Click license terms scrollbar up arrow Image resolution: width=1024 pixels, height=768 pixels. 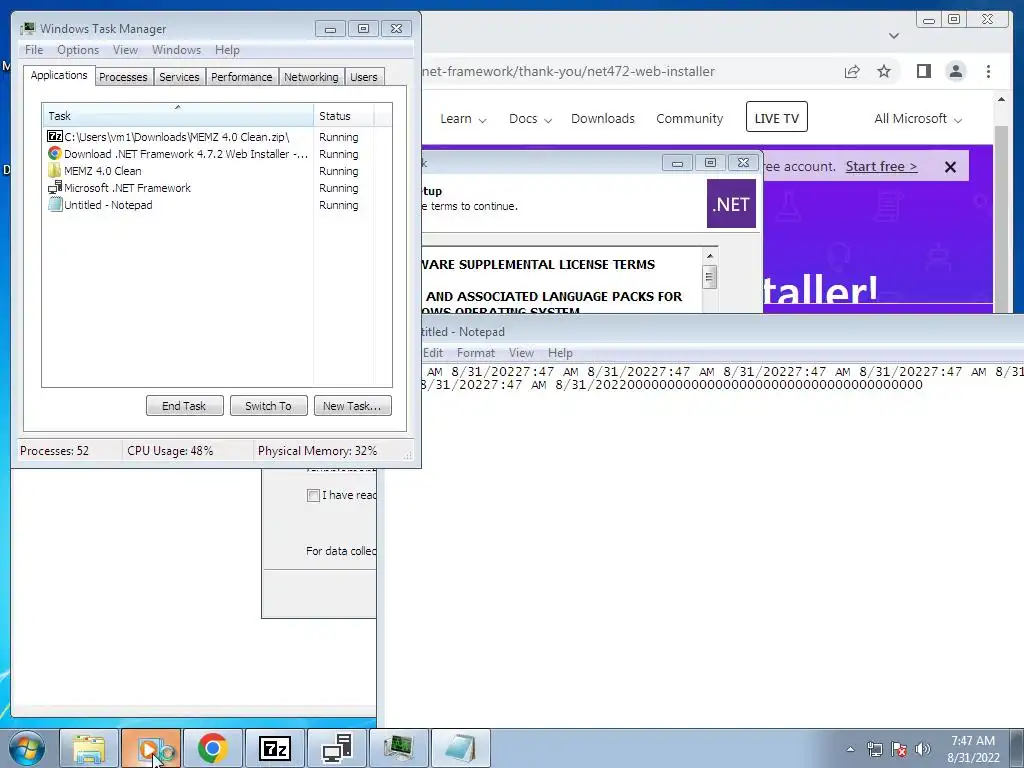(x=710, y=255)
